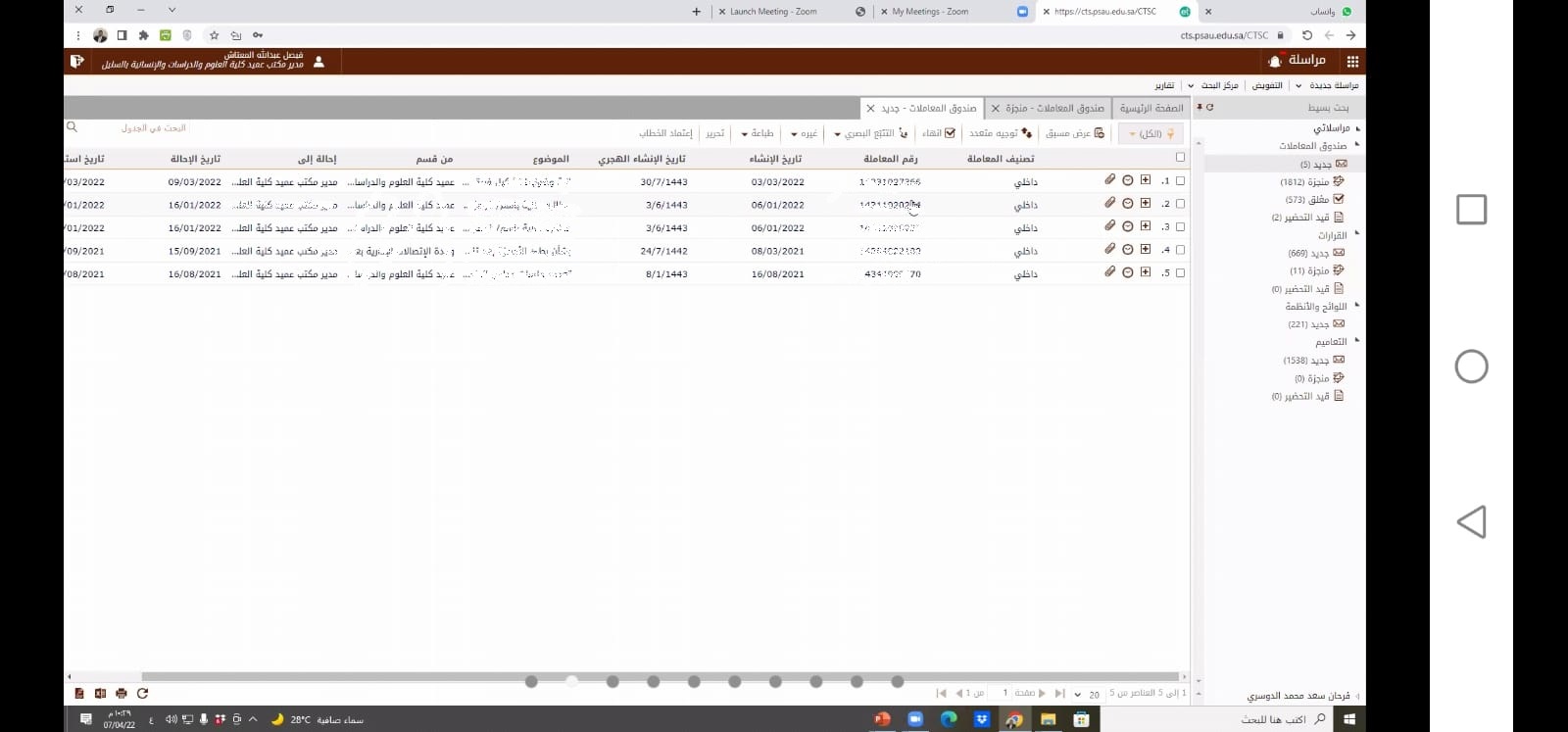
Task: Open the apps grid icon in header
Action: click(x=1352, y=61)
